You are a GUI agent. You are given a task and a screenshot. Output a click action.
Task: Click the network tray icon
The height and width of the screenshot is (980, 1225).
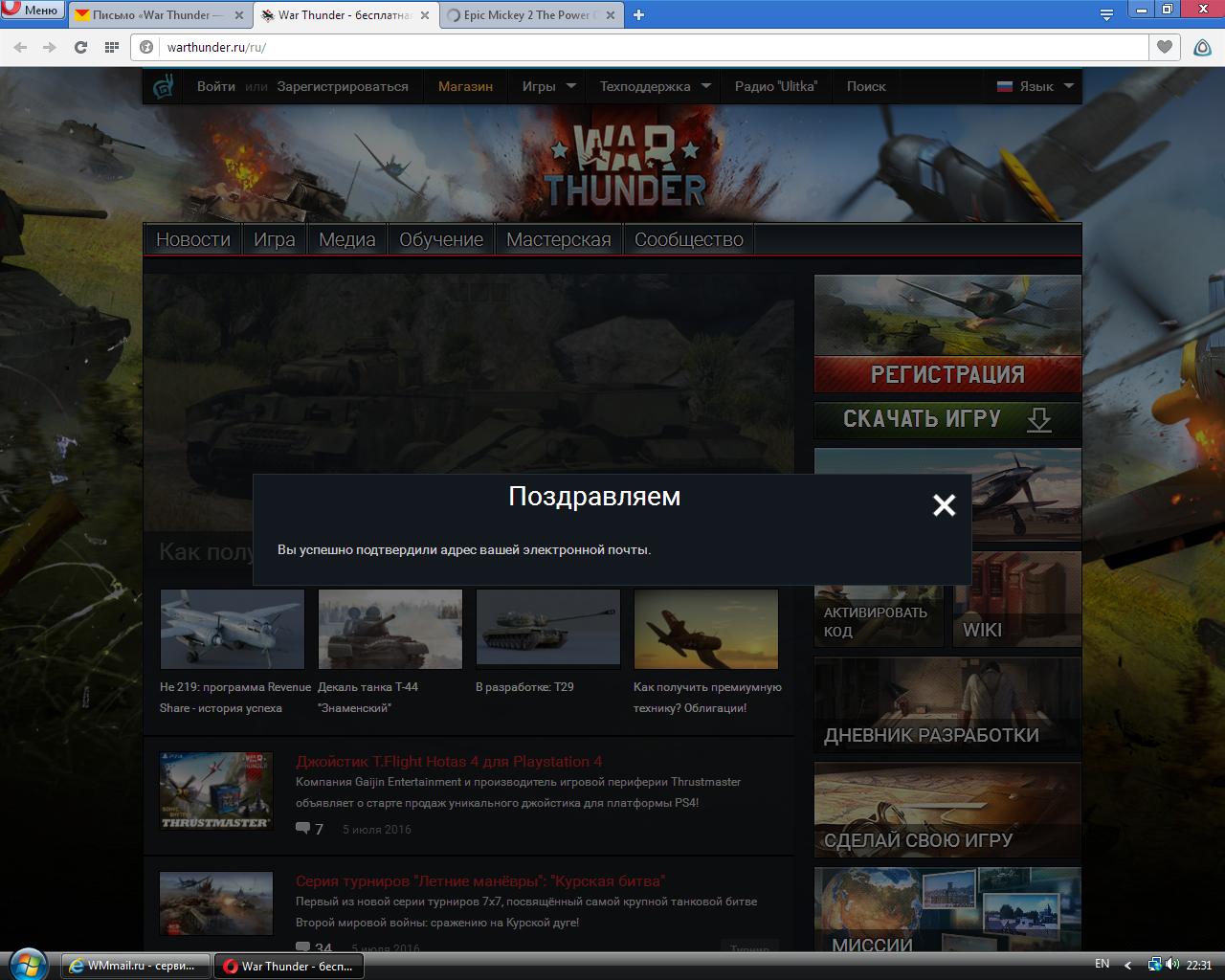[x=1155, y=965]
